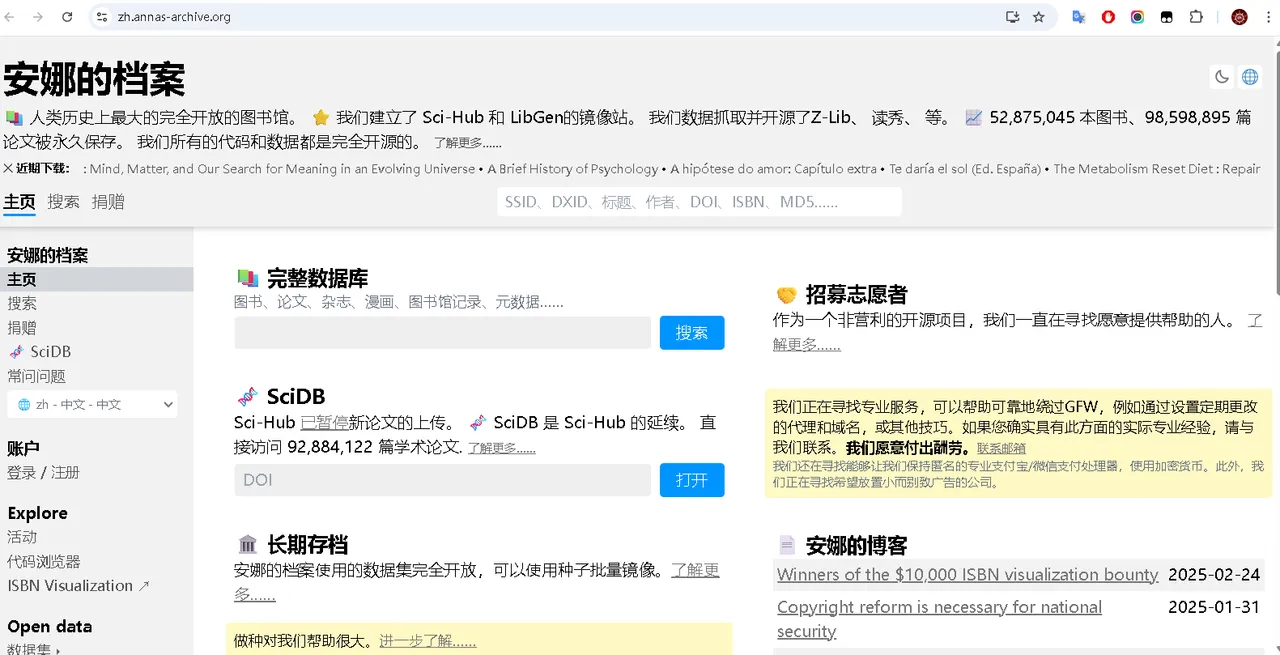Click 登录 / 注册 under 账户
1280x655 pixels.
[43, 472]
